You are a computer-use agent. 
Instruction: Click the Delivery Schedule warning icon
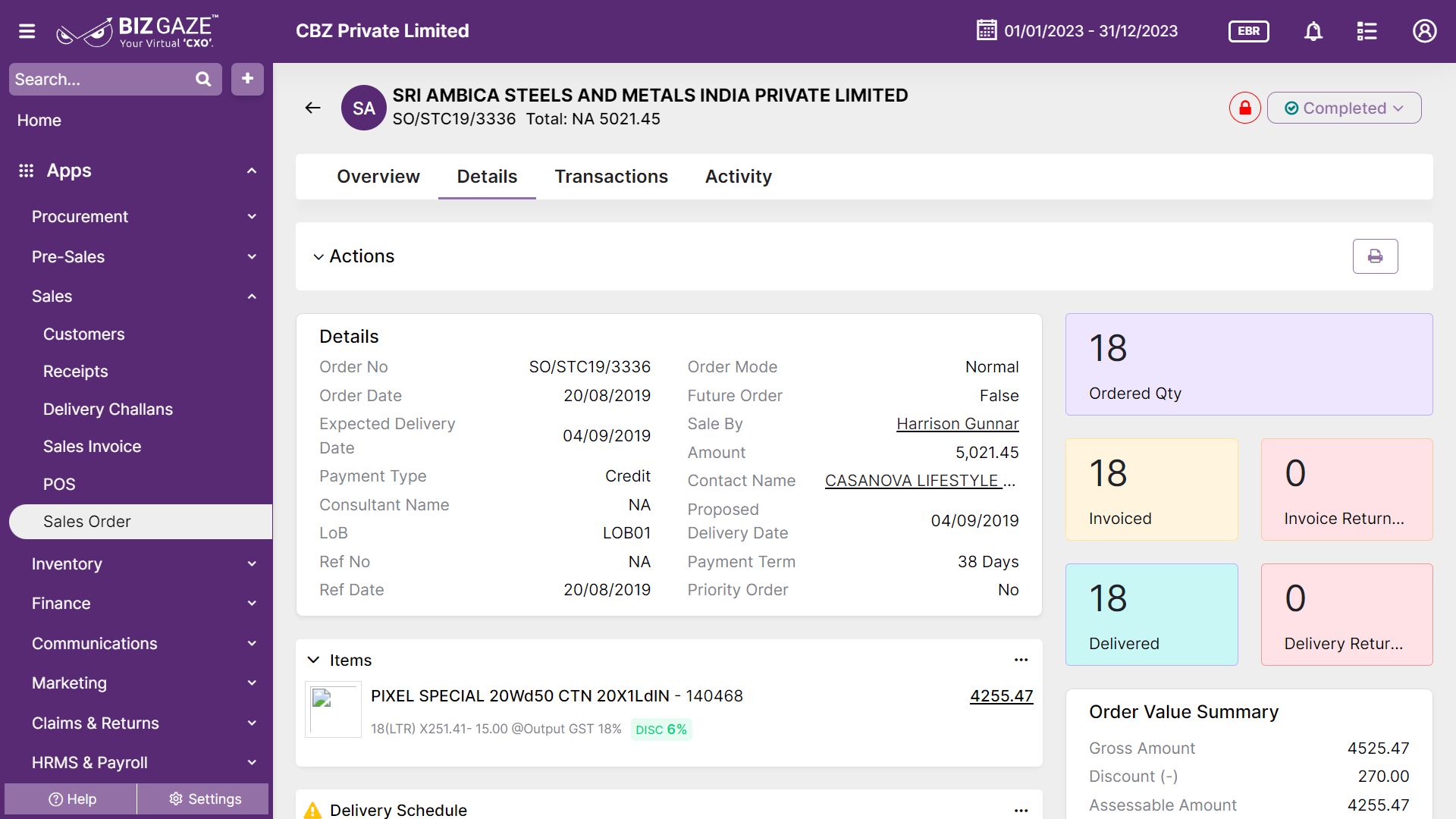pos(312,811)
